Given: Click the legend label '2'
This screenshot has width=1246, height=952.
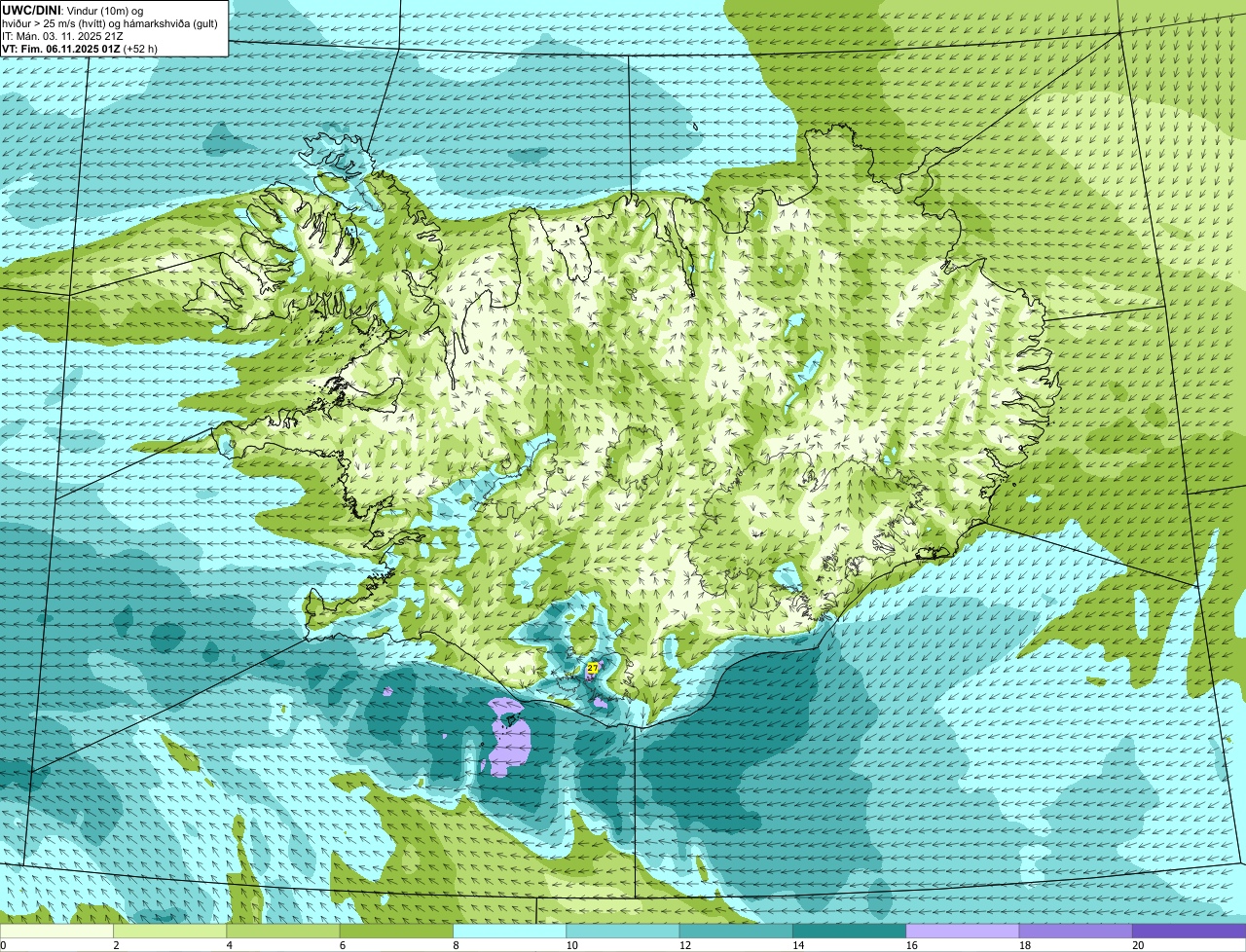Looking at the screenshot, I should click(116, 945).
